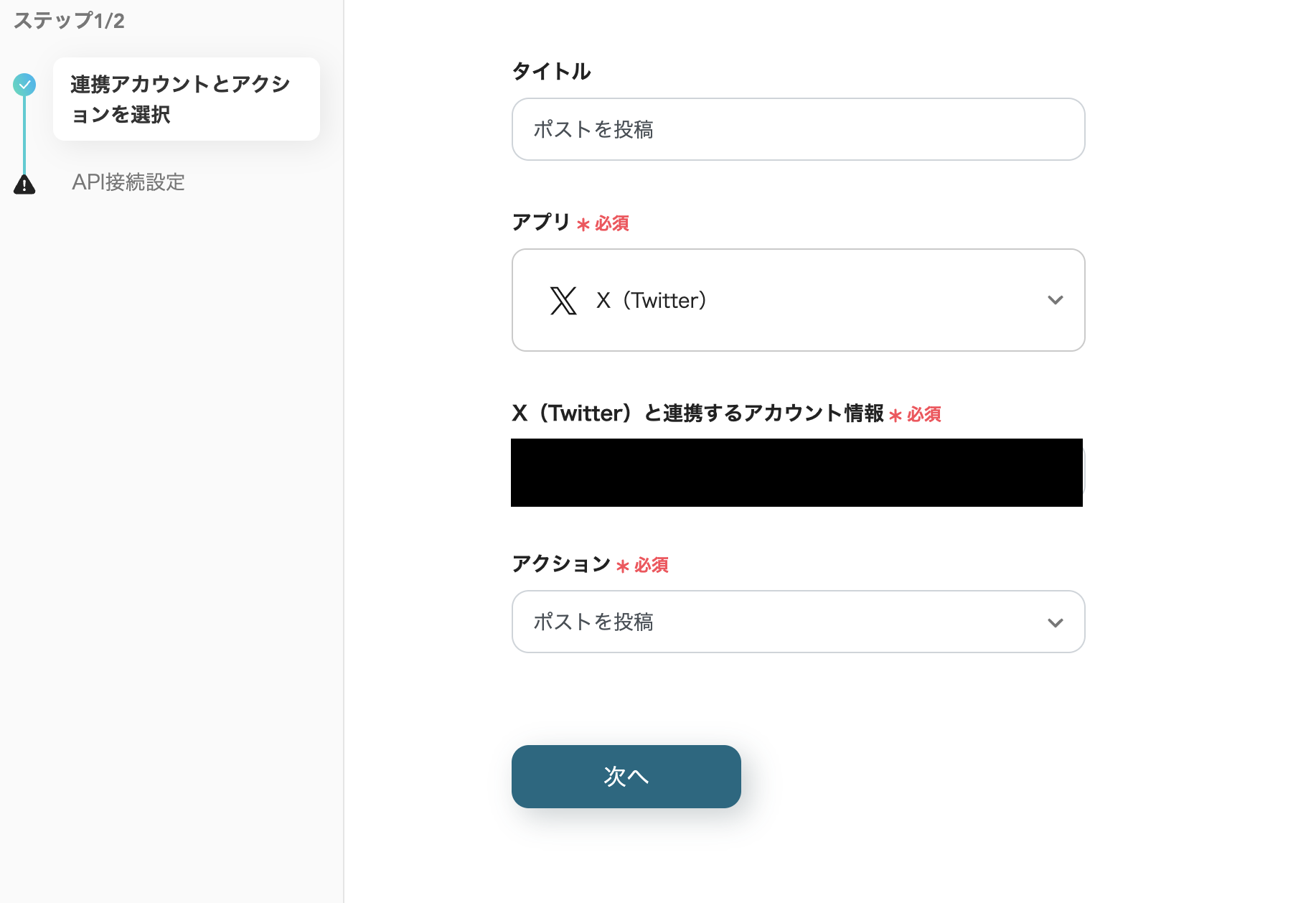This screenshot has height=903, width=1316.
Task: Click the linked account information field
Action: (796, 472)
